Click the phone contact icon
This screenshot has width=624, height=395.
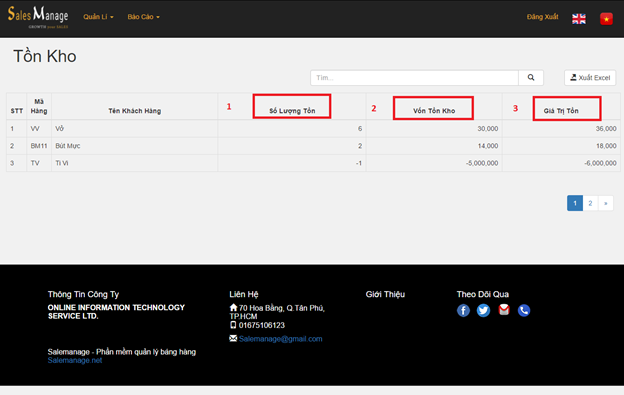[x=524, y=310]
